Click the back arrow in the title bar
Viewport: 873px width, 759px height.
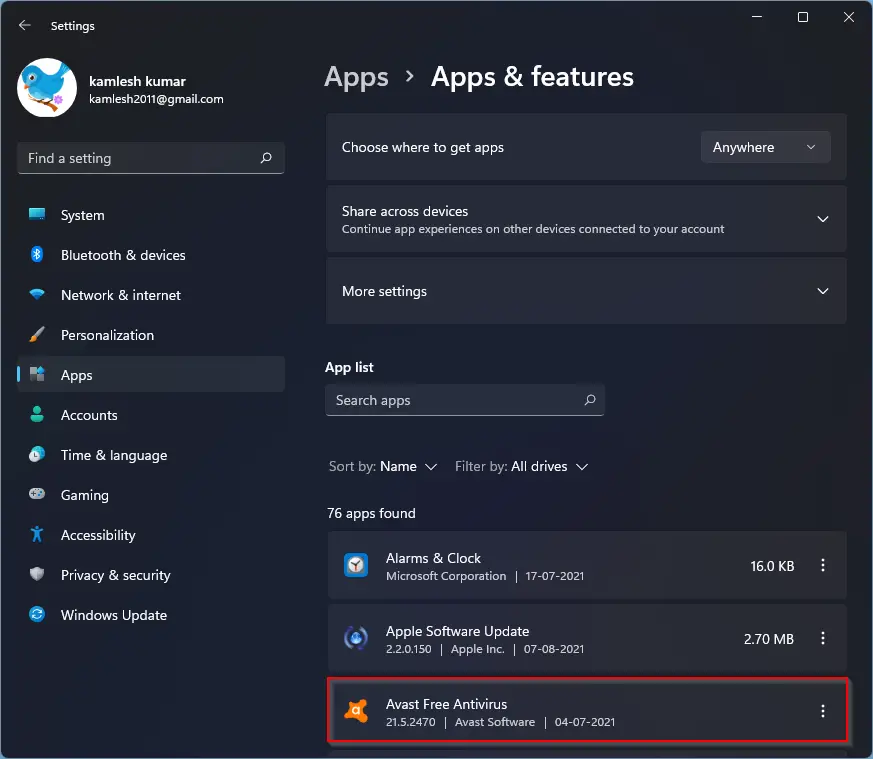[24, 25]
